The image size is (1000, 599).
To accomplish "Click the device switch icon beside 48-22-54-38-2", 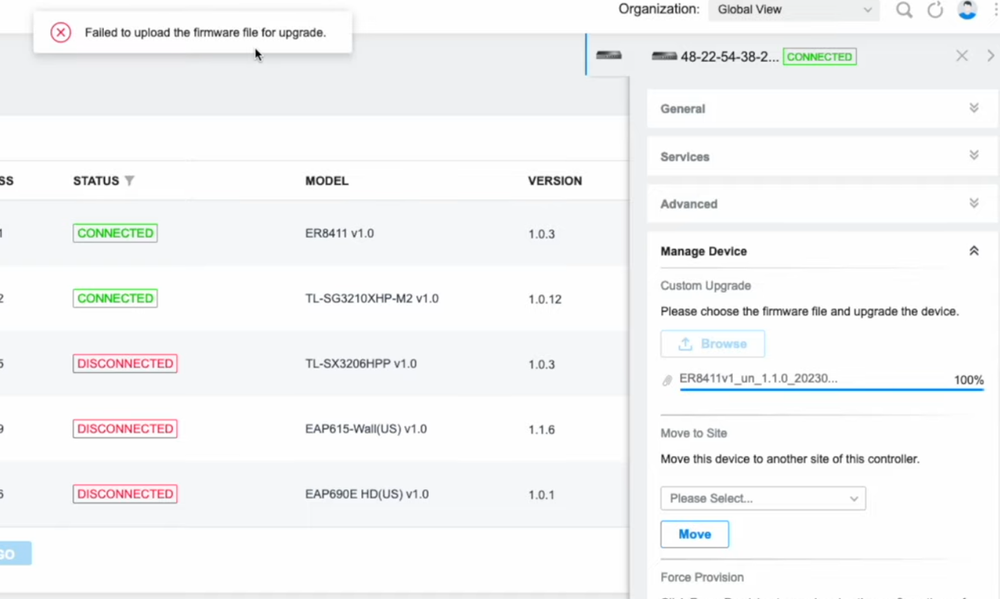I will click(664, 57).
